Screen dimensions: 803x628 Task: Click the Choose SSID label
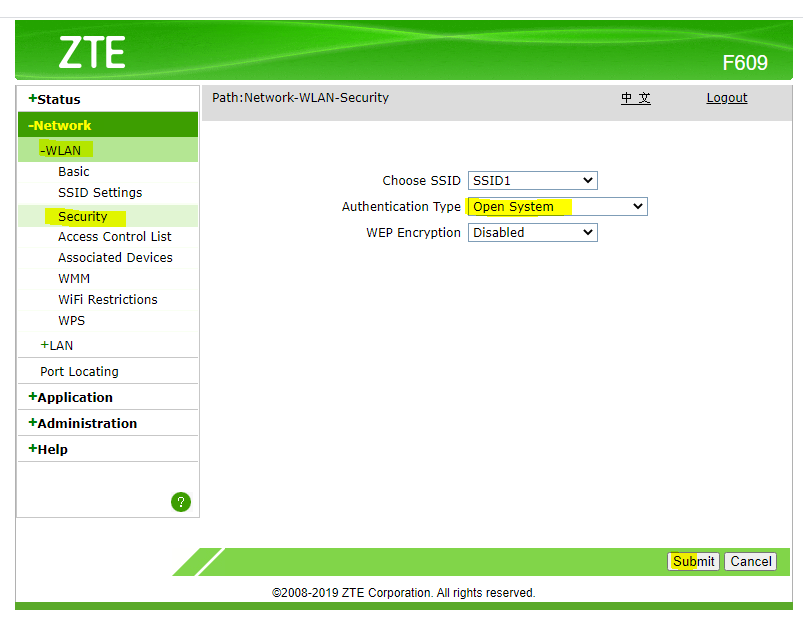tap(421, 181)
